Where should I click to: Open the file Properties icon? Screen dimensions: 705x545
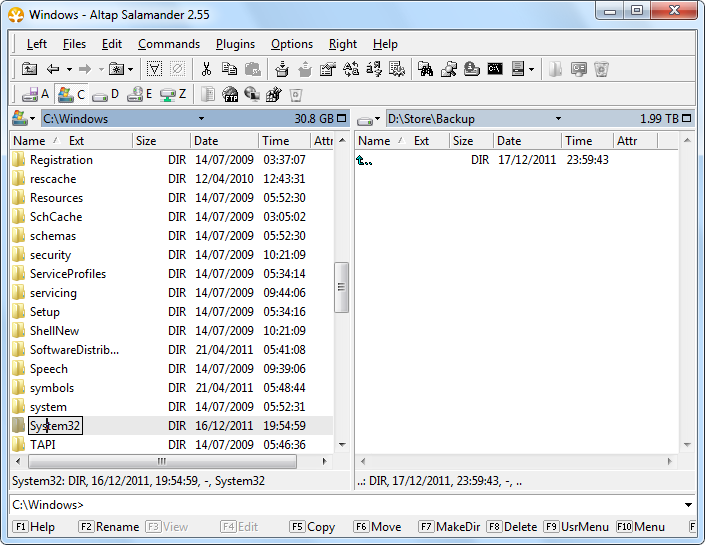(328, 69)
